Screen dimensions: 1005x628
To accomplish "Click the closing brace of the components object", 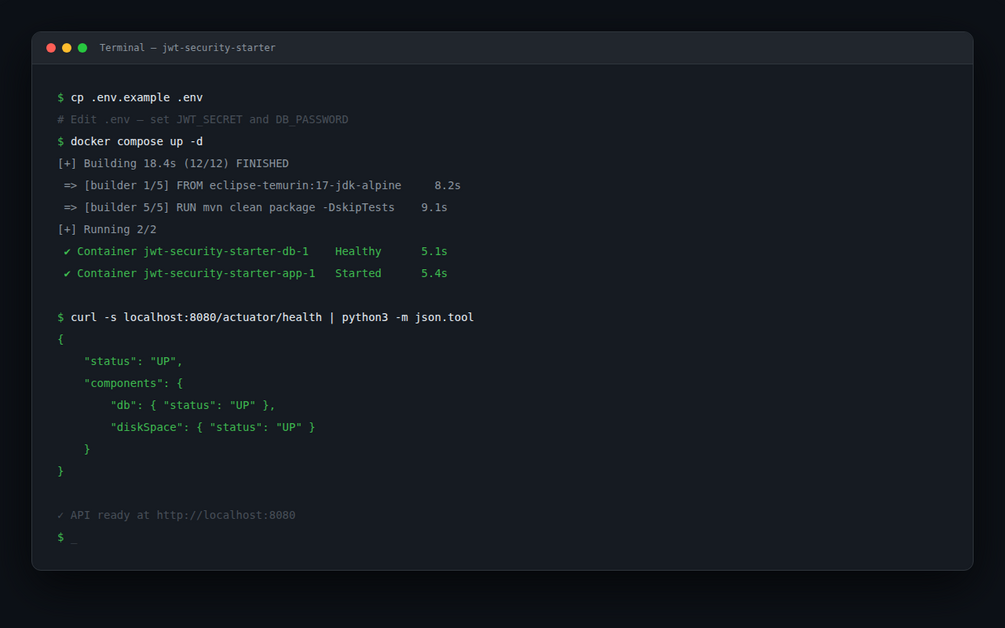I will point(87,449).
